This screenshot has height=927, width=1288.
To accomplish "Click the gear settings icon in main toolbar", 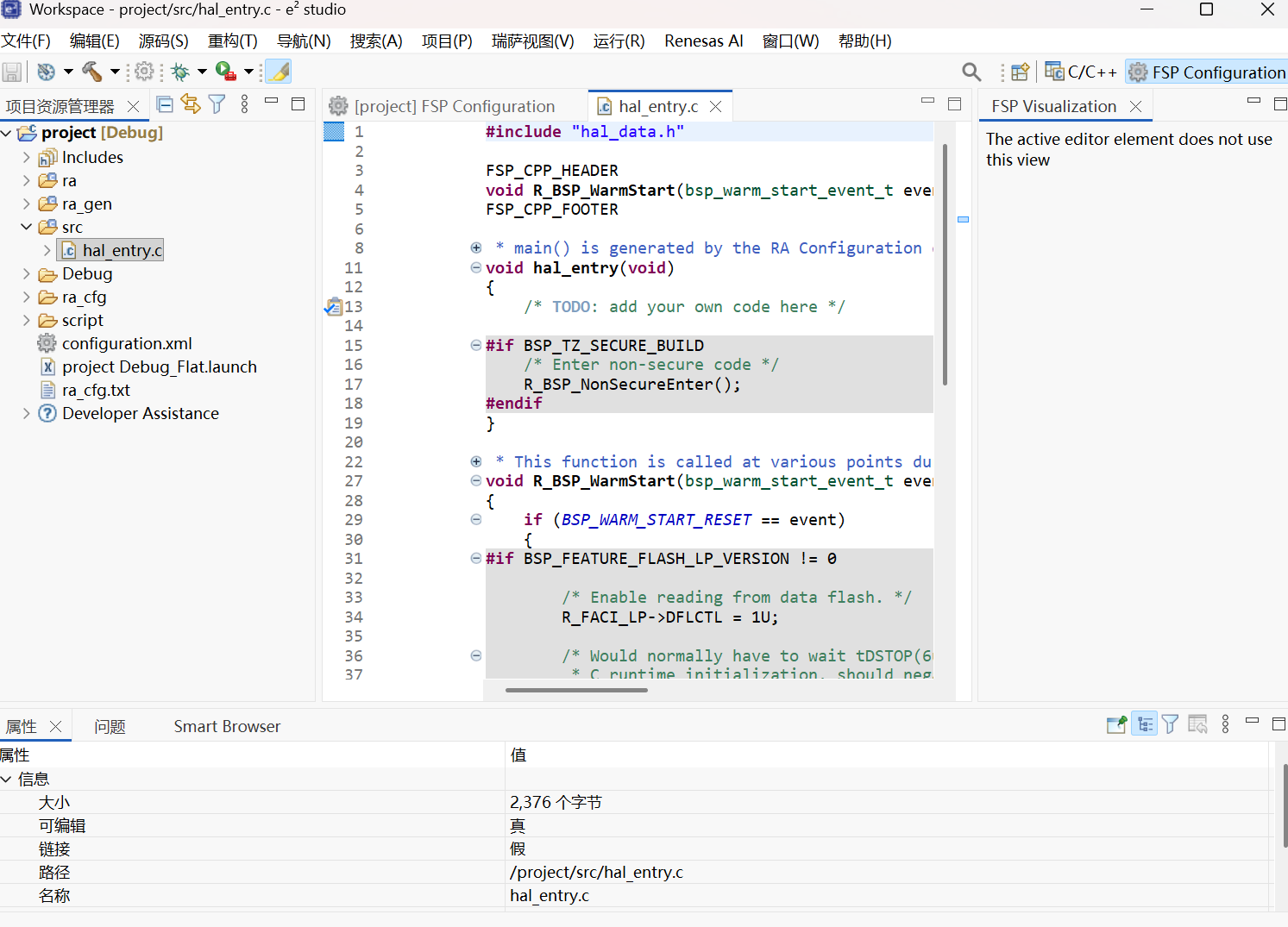I will (x=145, y=72).
